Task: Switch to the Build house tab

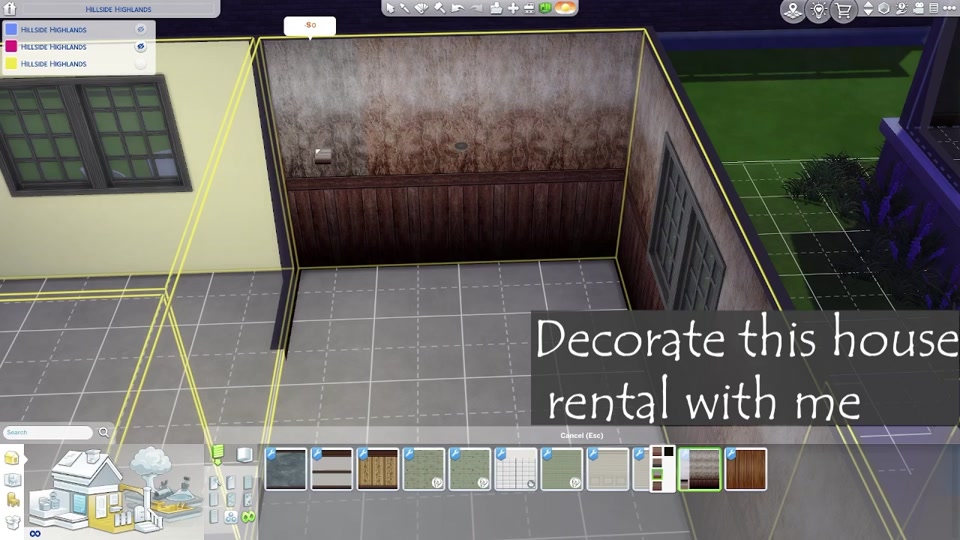Action: [12, 458]
